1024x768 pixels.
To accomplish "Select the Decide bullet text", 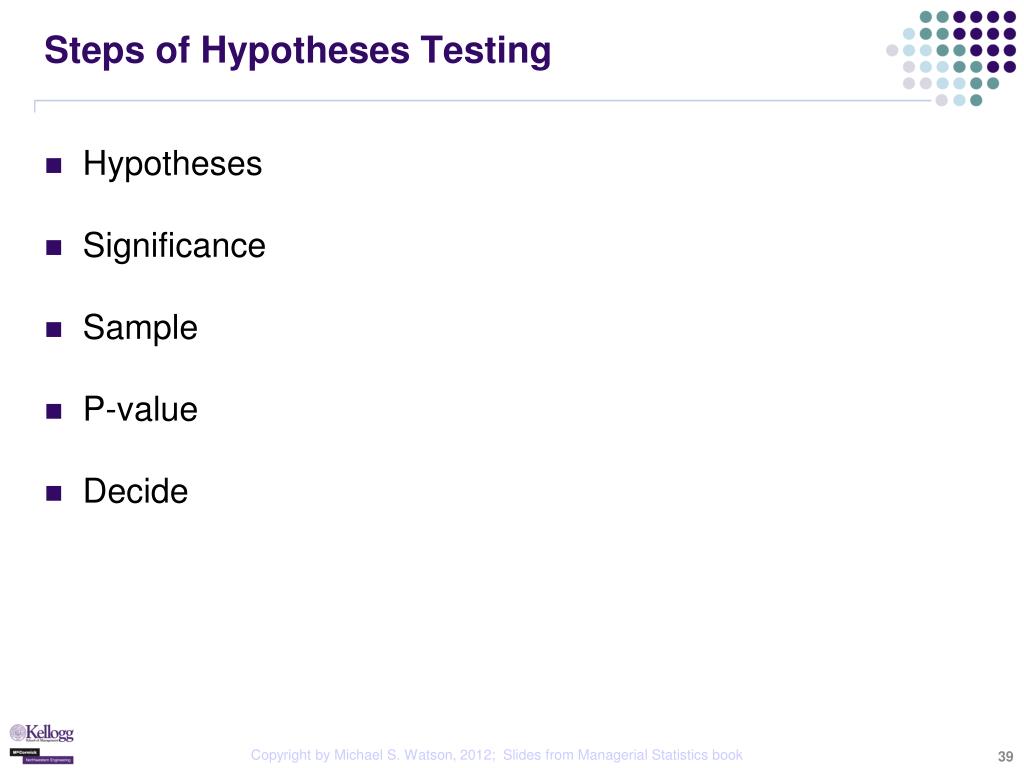I will (x=136, y=491).
